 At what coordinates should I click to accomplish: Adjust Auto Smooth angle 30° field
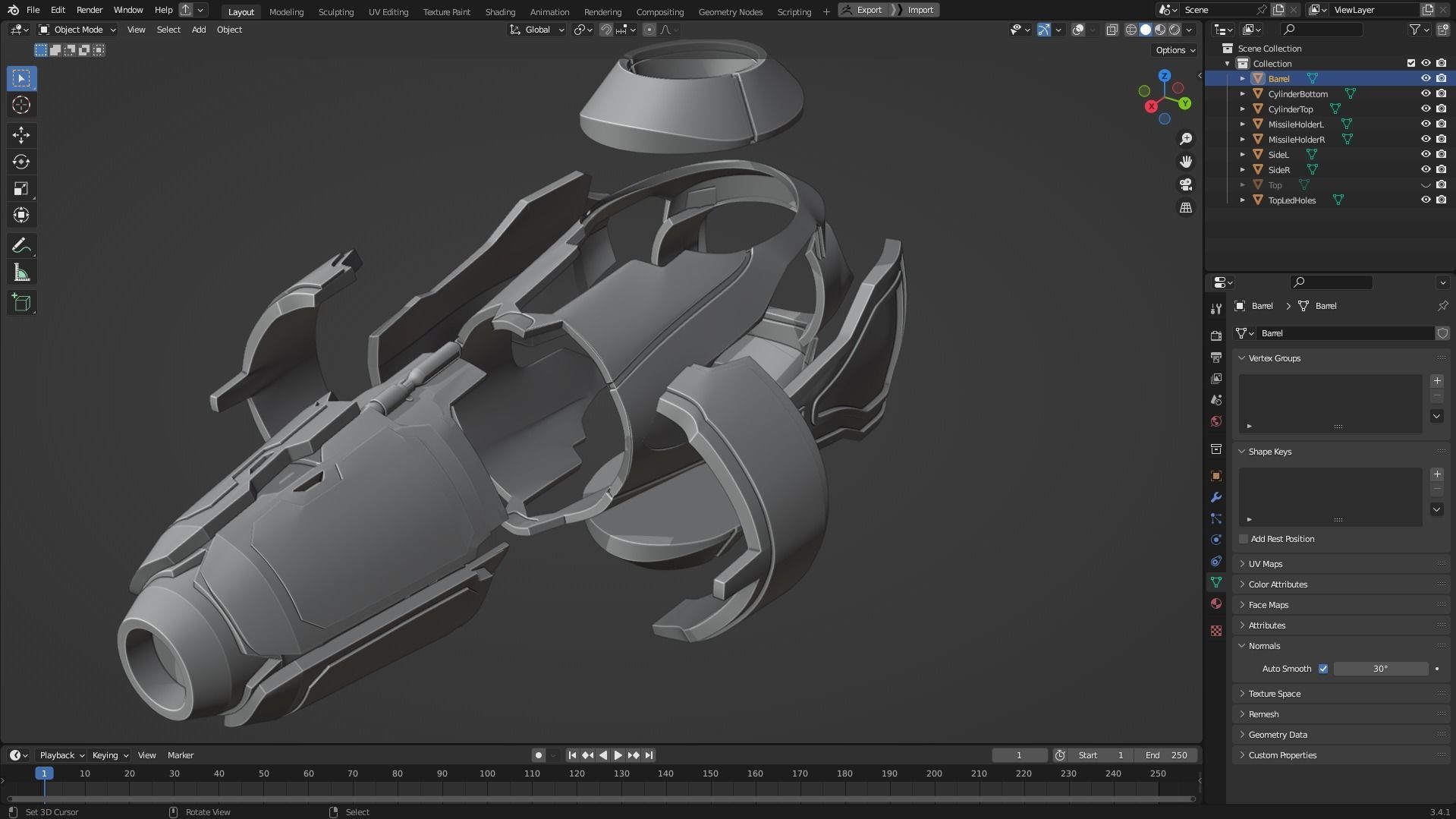click(1380, 669)
